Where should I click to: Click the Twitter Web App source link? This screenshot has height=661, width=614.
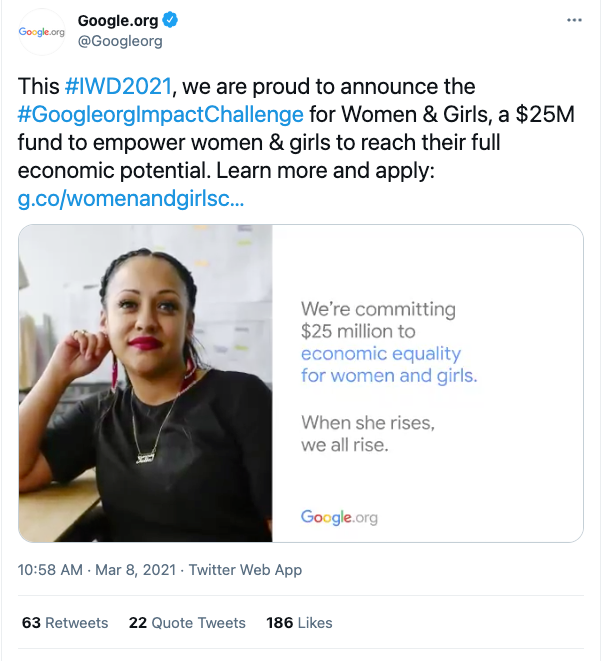(245, 570)
